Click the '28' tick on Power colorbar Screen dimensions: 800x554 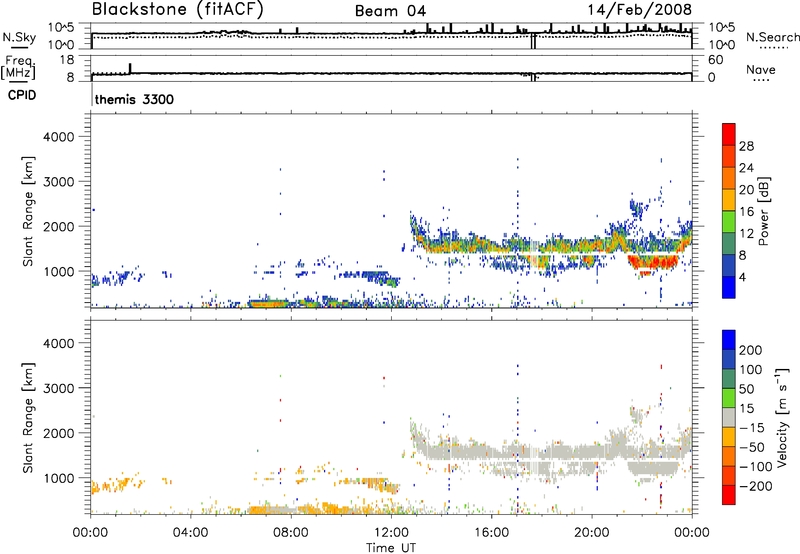pos(746,146)
